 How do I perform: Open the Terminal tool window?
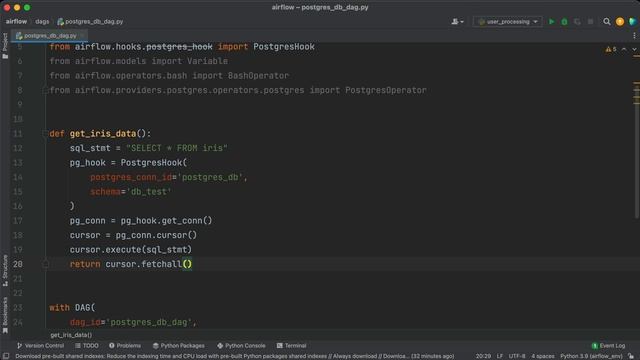(x=291, y=346)
